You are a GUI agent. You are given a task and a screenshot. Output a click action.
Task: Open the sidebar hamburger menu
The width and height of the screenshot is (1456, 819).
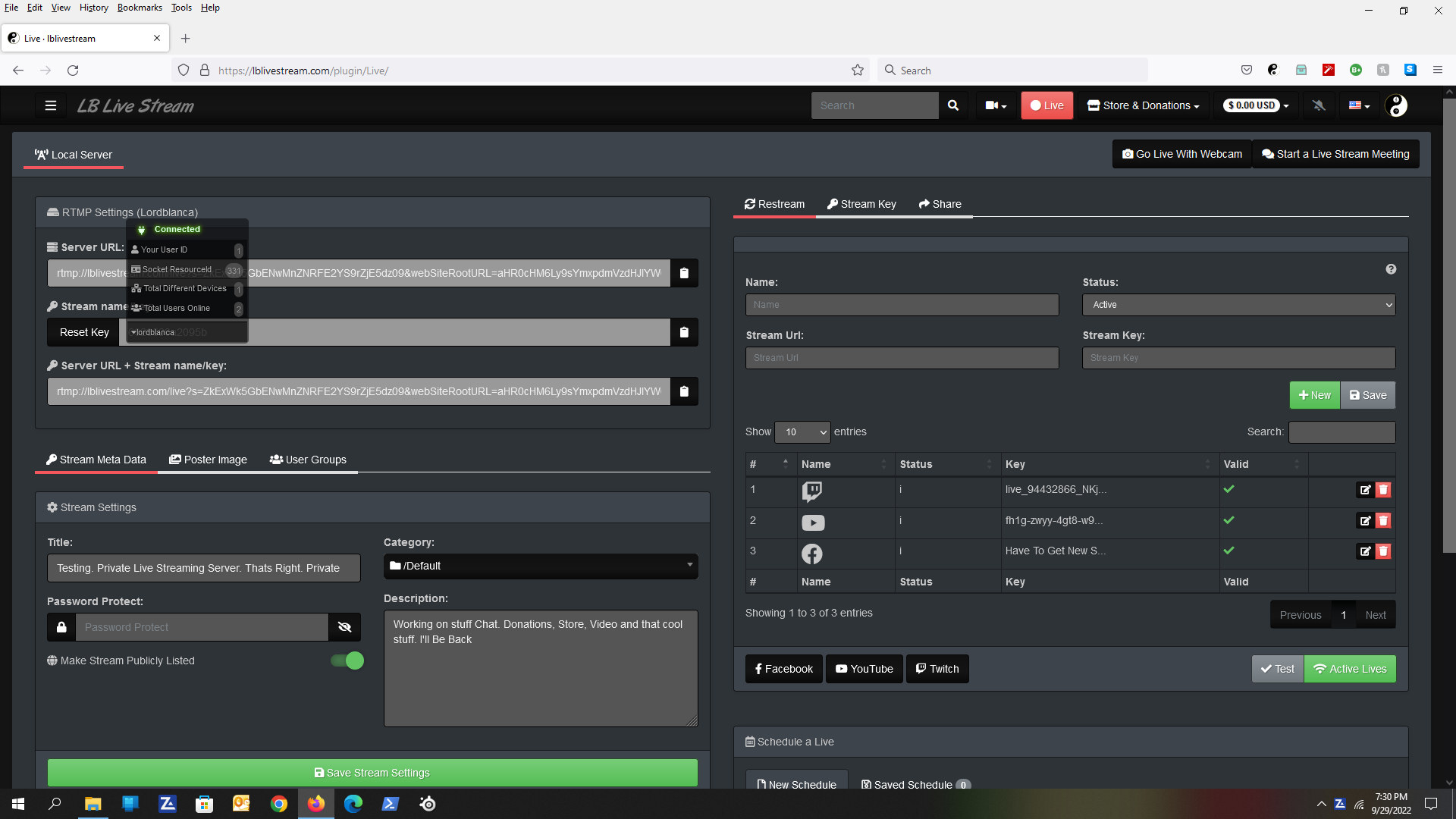[x=50, y=105]
